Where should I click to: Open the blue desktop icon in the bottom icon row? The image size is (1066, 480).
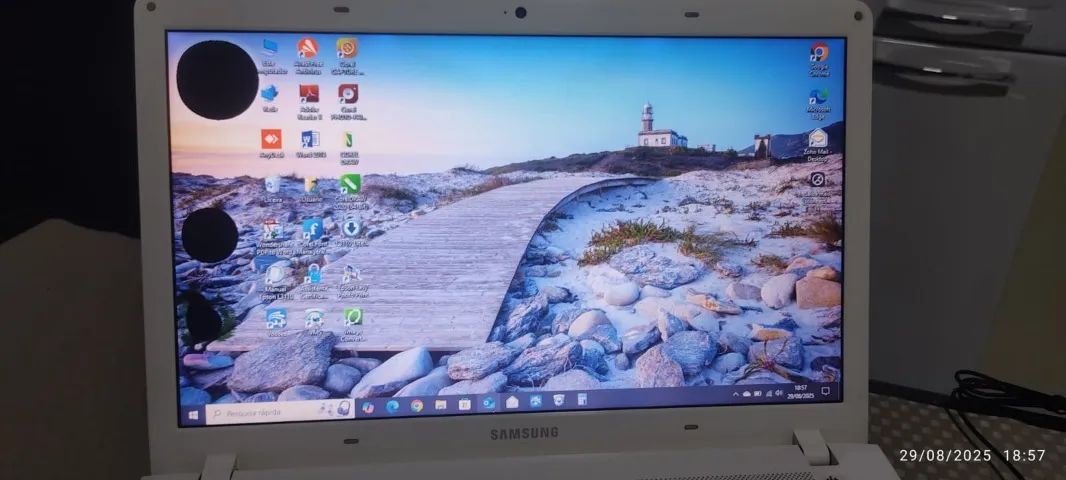pyautogui.click(x=276, y=318)
